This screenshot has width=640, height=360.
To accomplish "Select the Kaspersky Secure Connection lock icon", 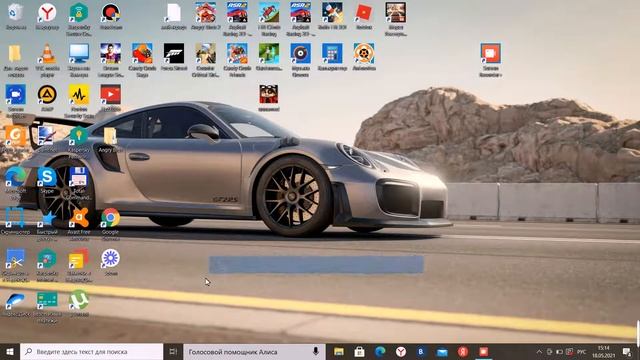I will point(79,12).
